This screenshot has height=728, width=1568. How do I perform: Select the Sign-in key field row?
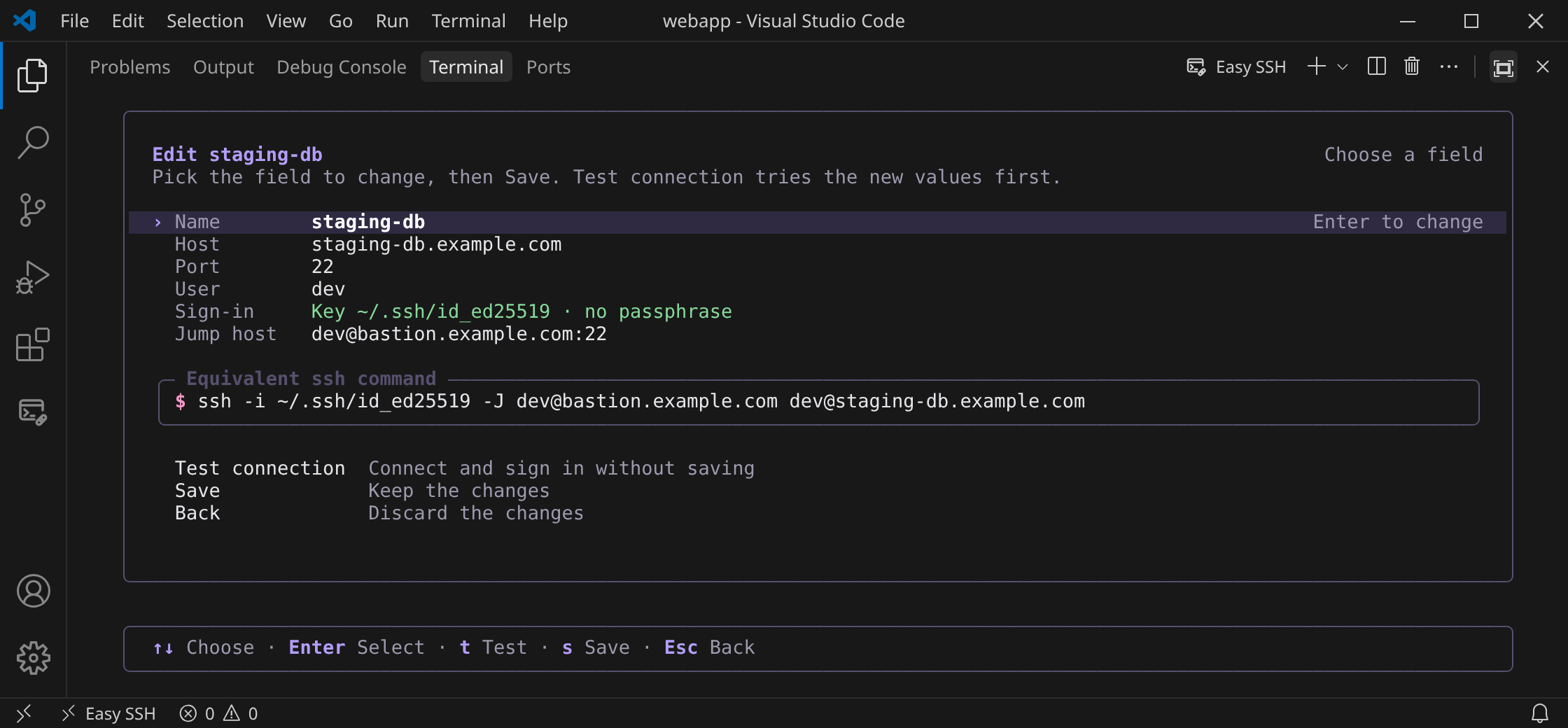(x=818, y=311)
